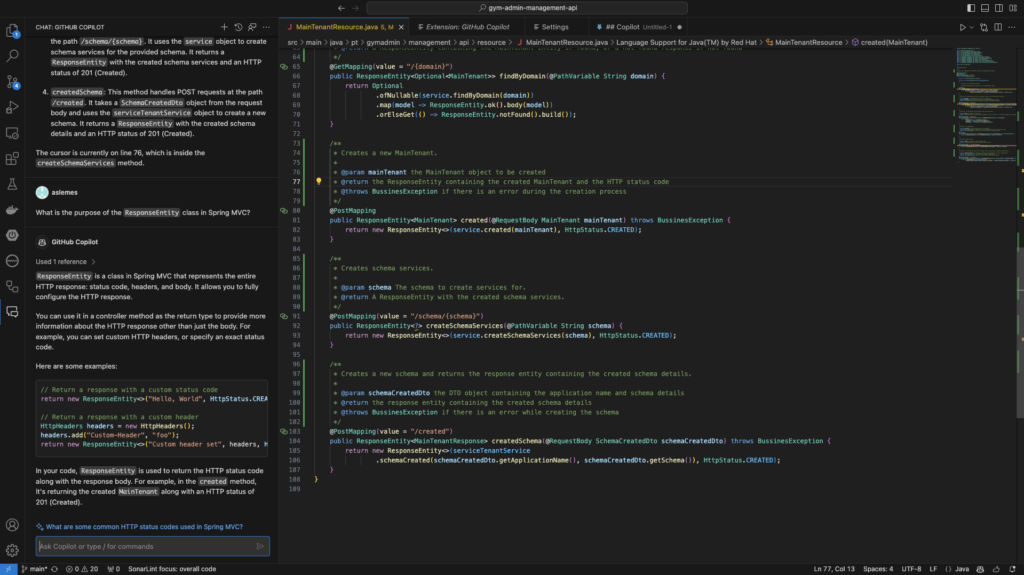Send the Copilot chat message
1024x575 pixels.
click(260, 546)
